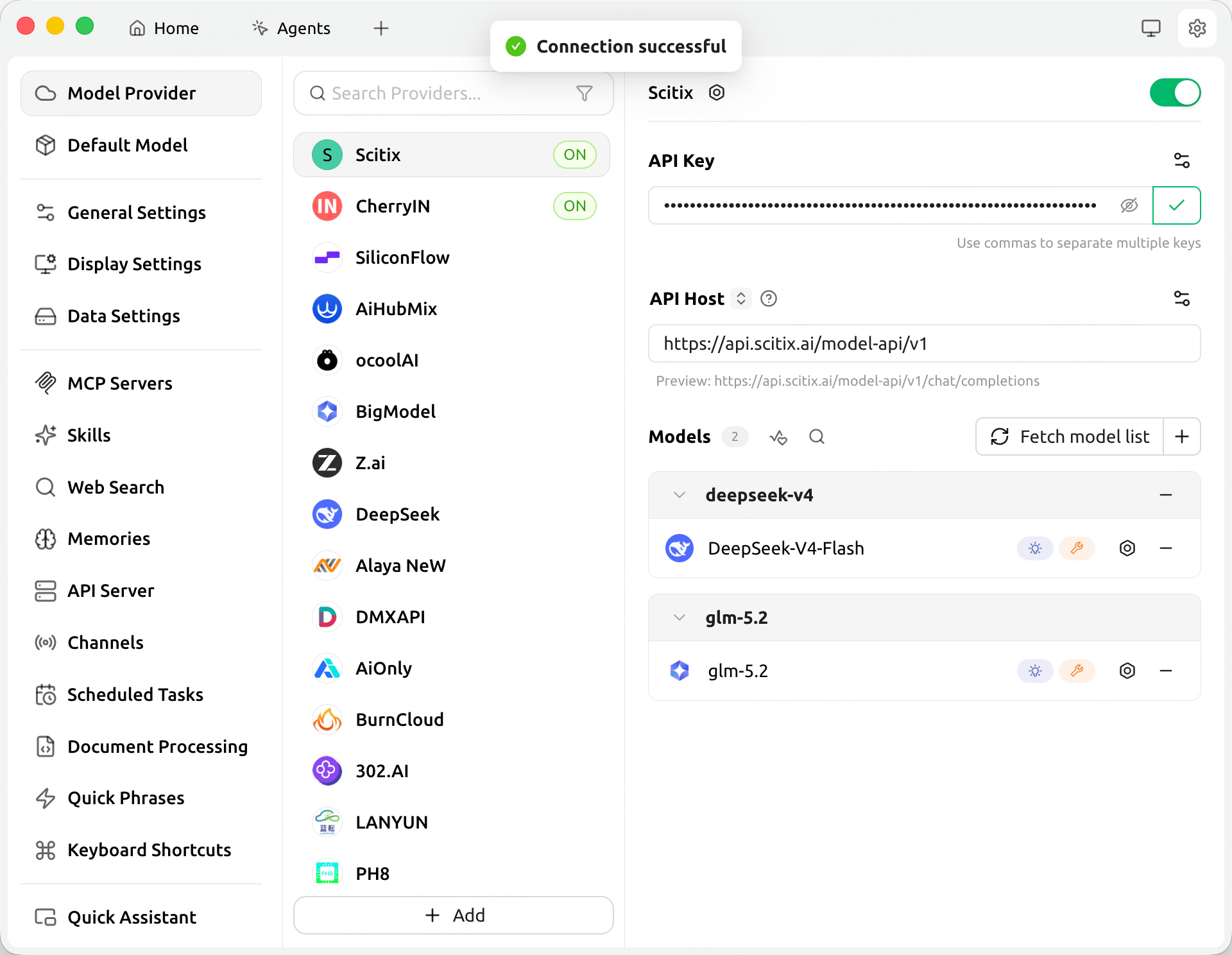
Task: Open General Settings section
Action: 141,212
